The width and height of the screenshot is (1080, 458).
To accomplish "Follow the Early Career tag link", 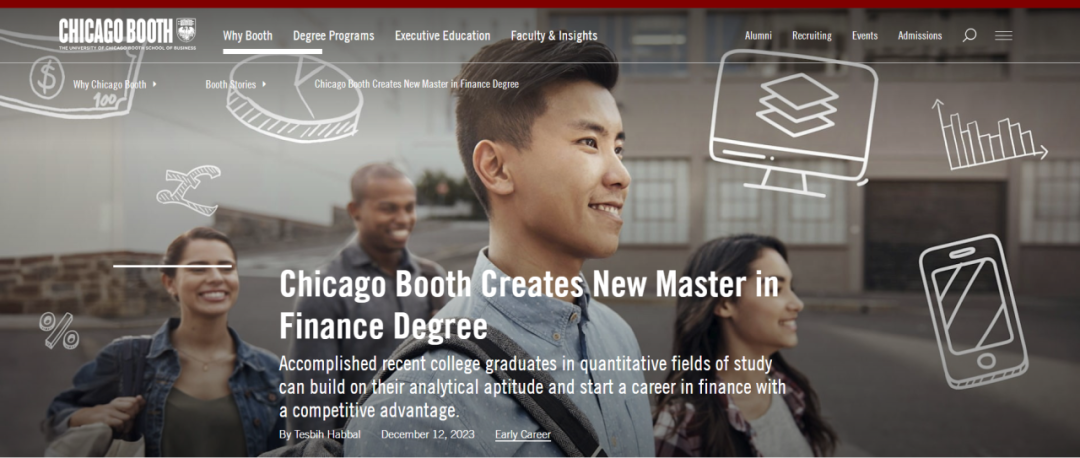I will [x=523, y=435].
